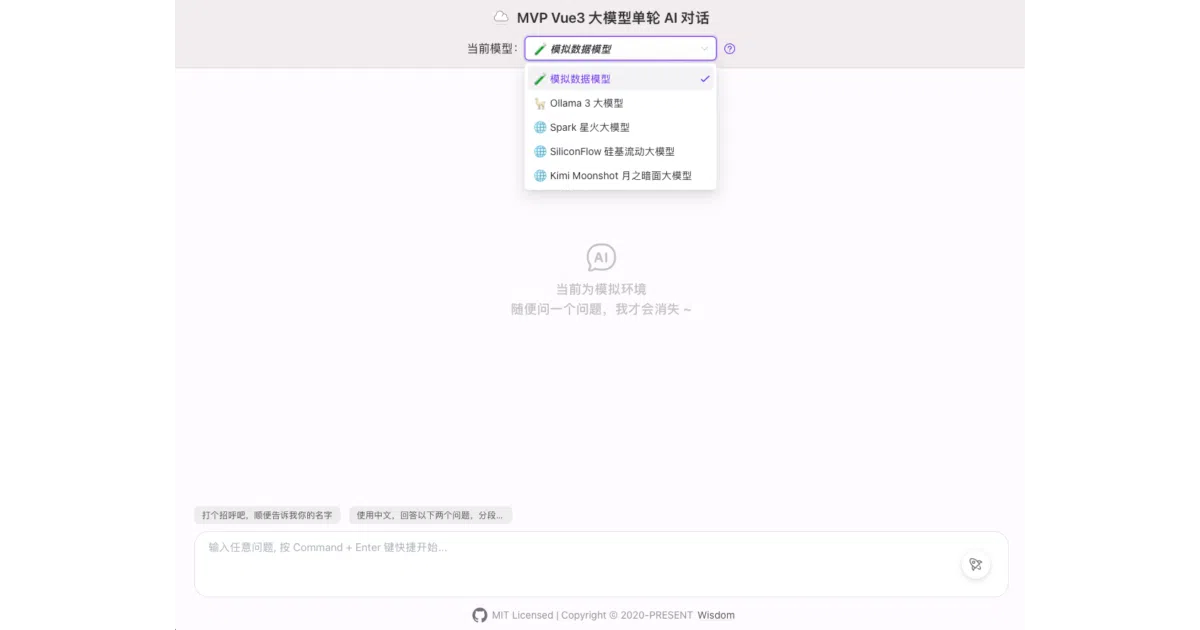
Task: Click the send rocket icon button
Action: coord(976,564)
